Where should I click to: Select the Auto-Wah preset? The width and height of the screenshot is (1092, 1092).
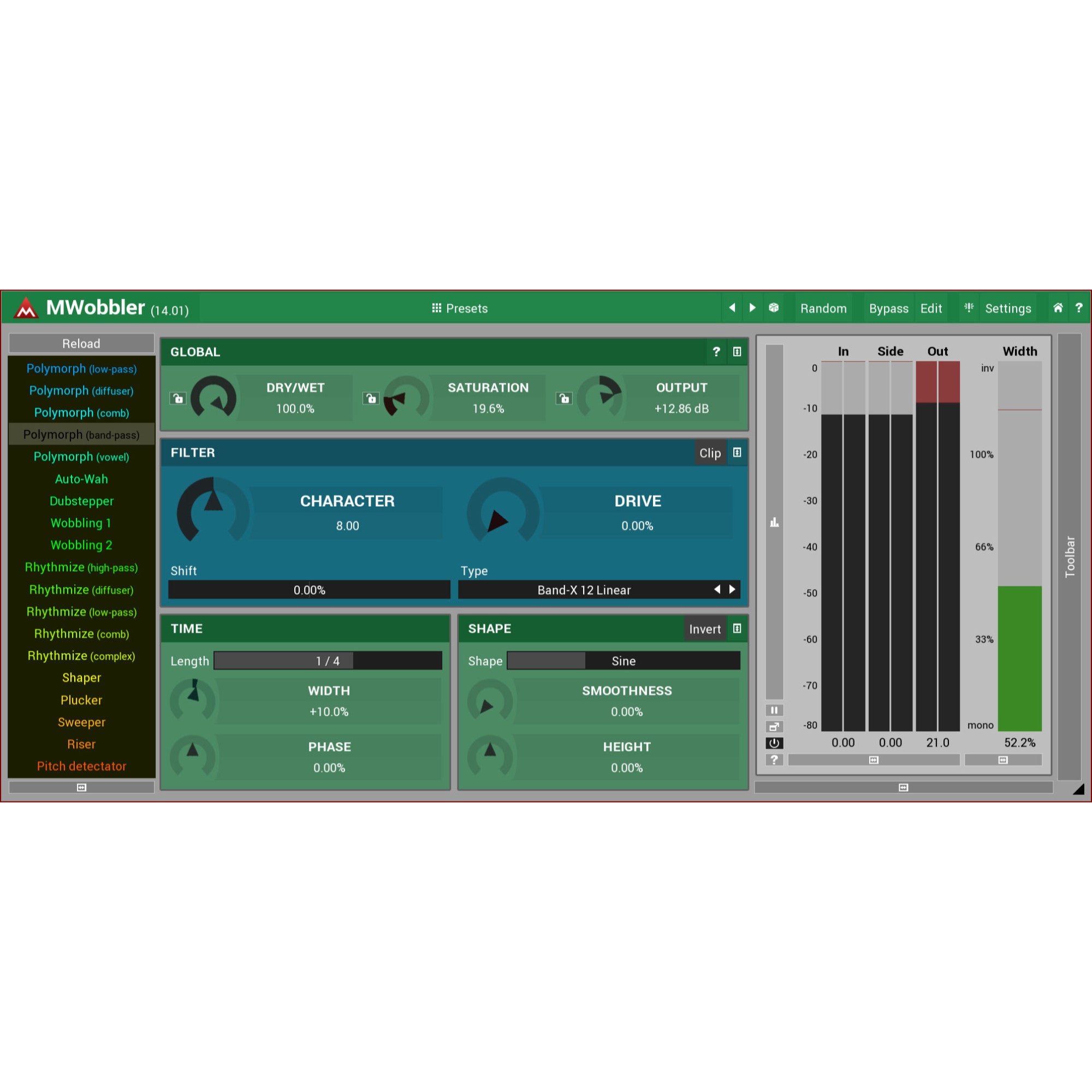(x=81, y=479)
